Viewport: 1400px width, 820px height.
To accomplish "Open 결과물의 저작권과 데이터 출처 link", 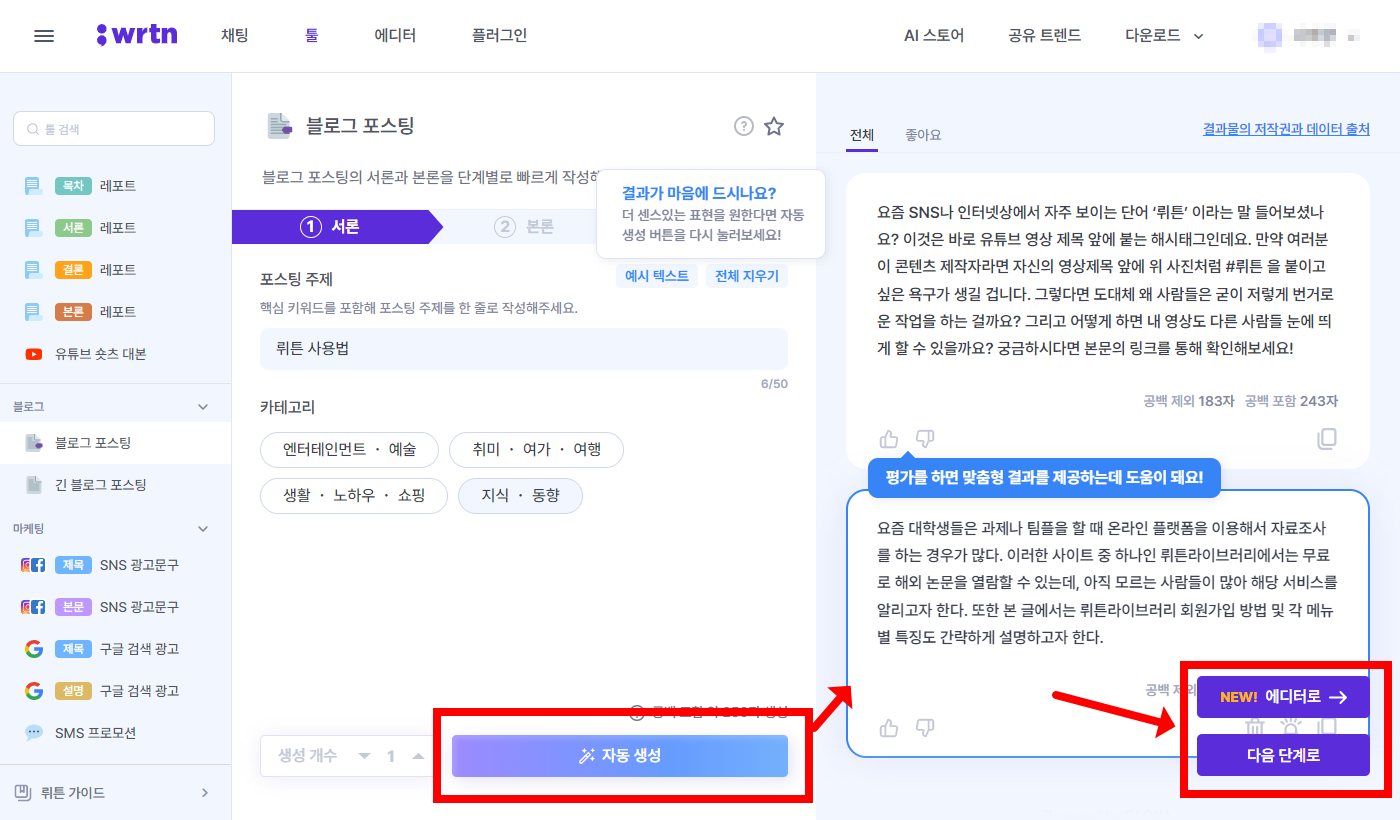I will [1285, 128].
